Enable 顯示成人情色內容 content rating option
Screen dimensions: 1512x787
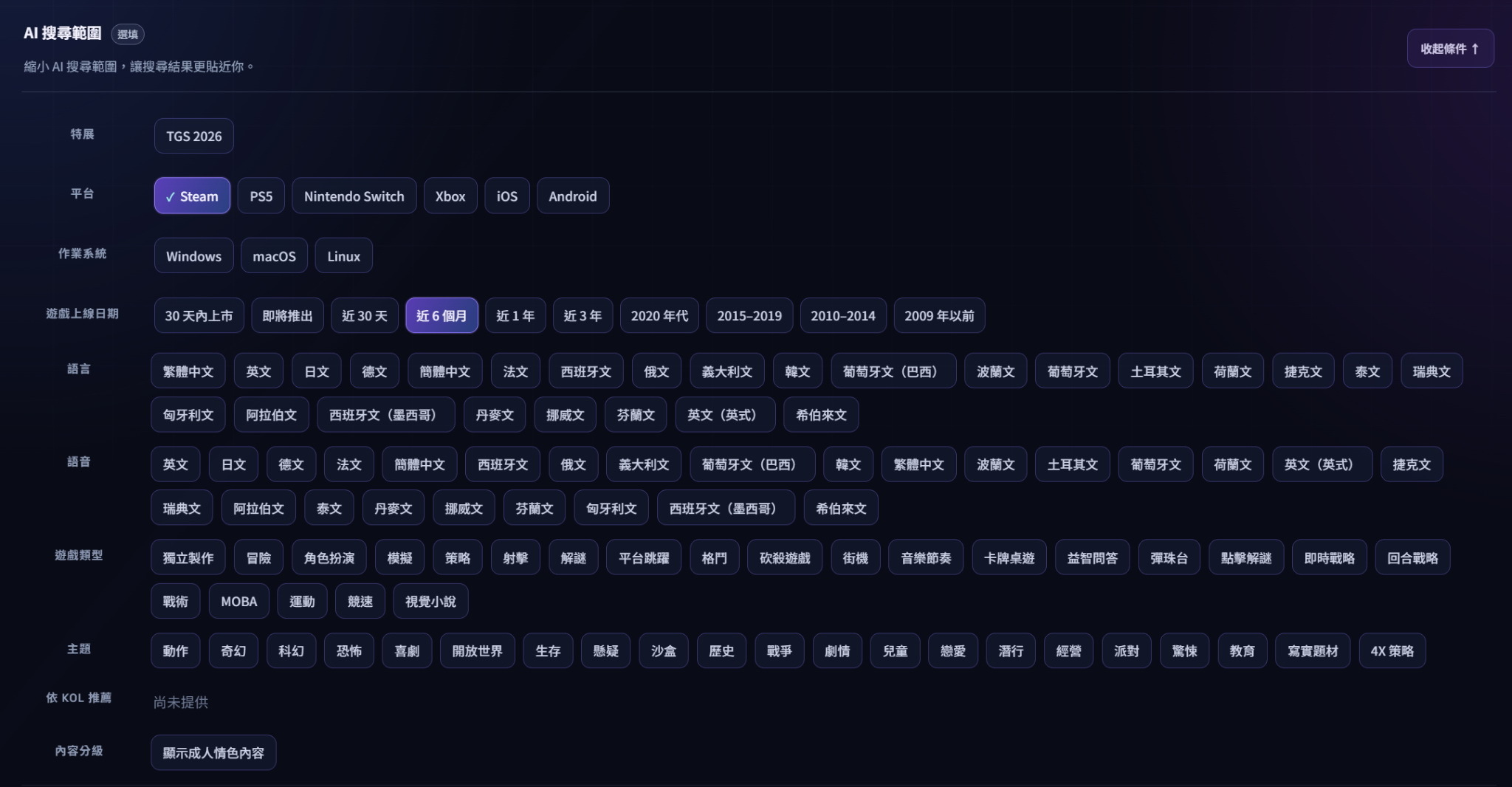[213, 752]
